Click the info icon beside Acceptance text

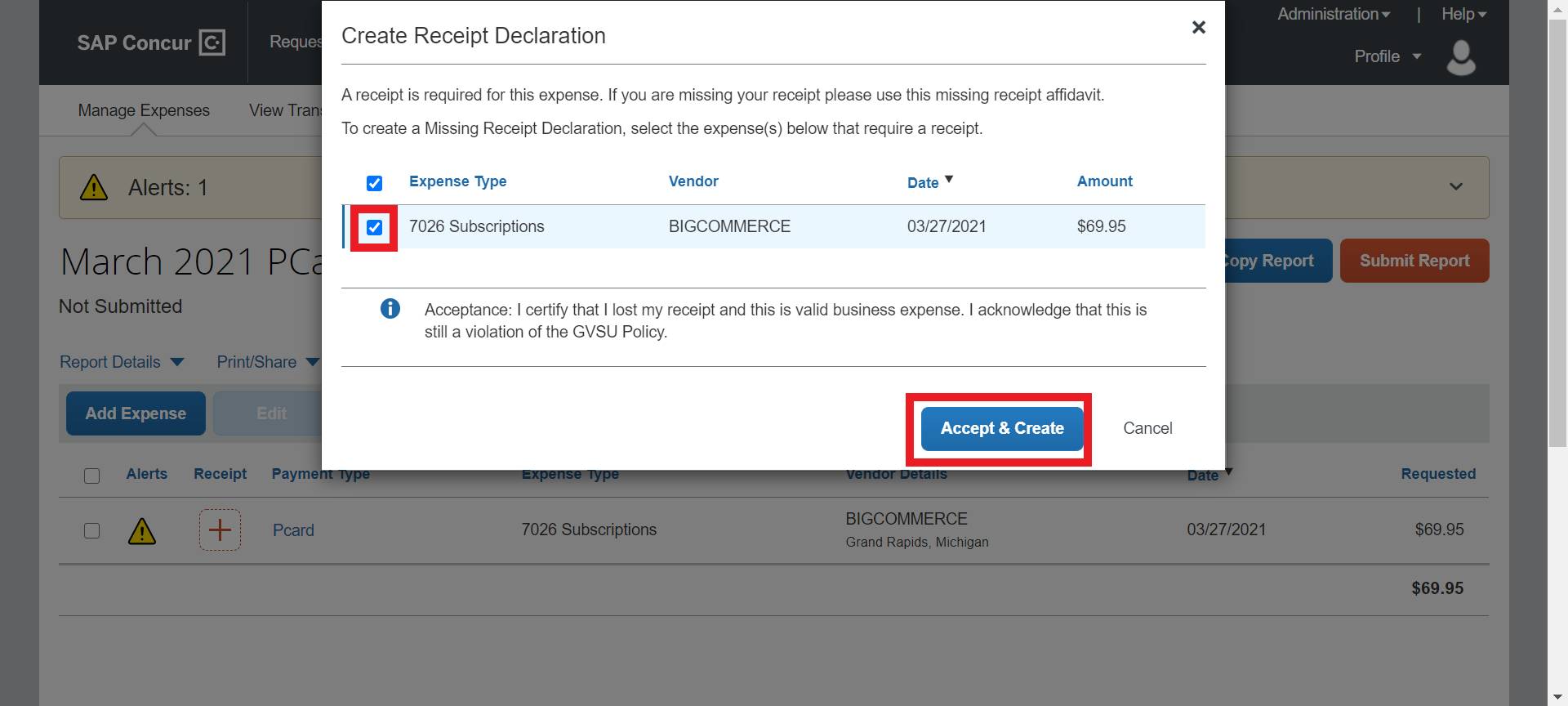390,309
